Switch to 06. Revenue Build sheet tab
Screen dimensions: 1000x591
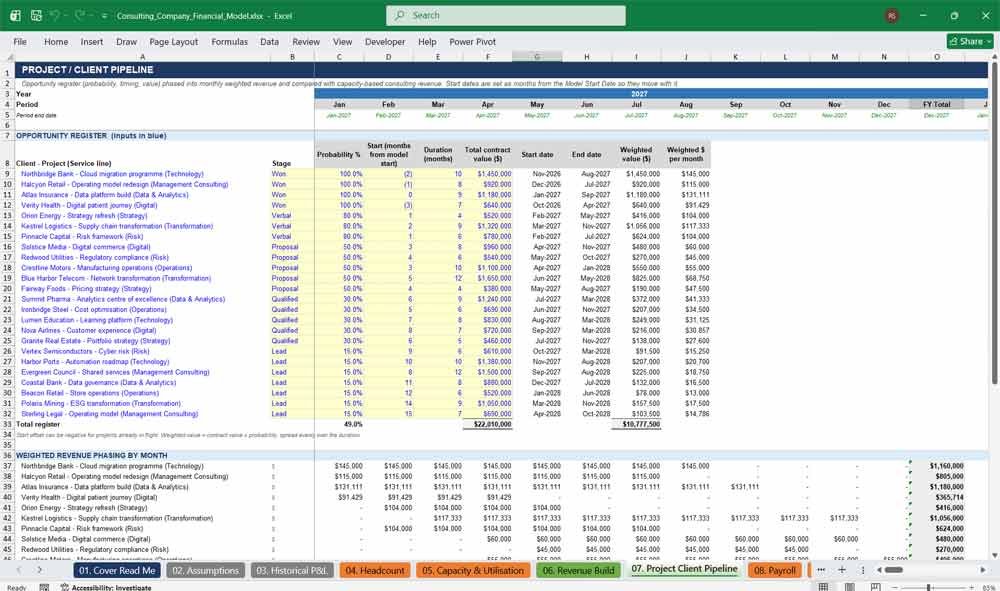pyautogui.click(x=578, y=571)
